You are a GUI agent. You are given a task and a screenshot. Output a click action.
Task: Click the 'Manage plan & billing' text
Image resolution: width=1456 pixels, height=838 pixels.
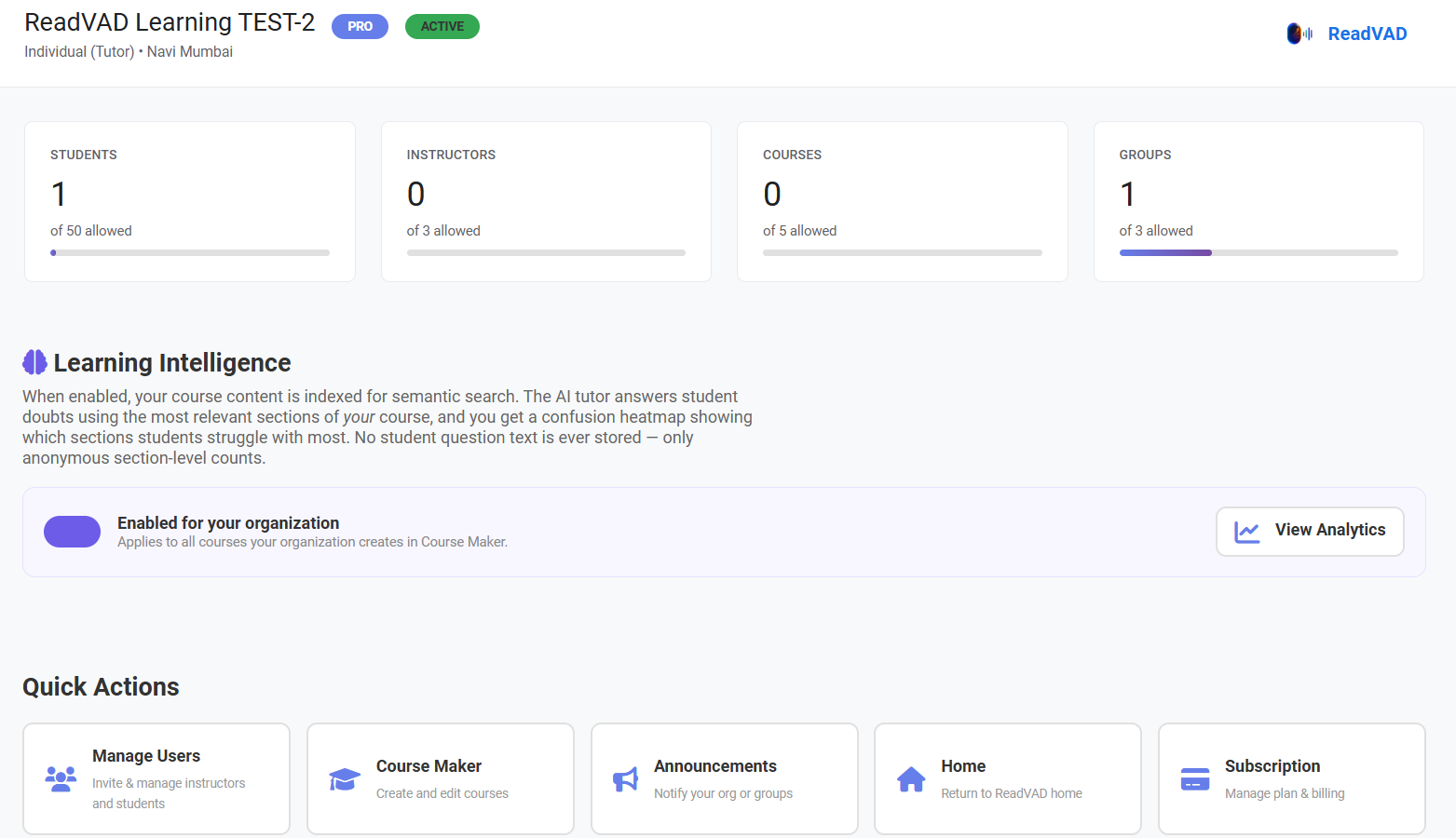pos(1285,793)
